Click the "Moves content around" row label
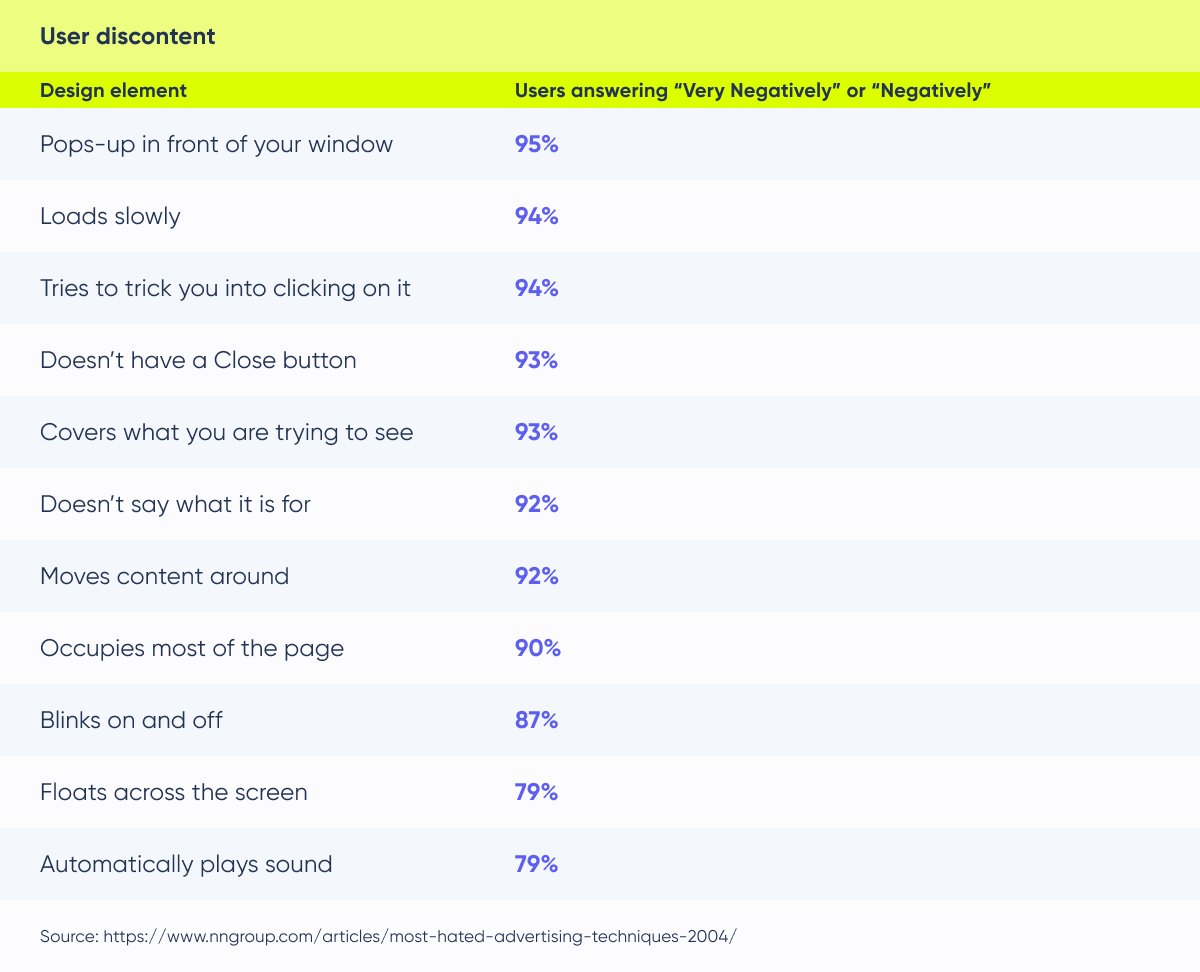 click(x=164, y=576)
